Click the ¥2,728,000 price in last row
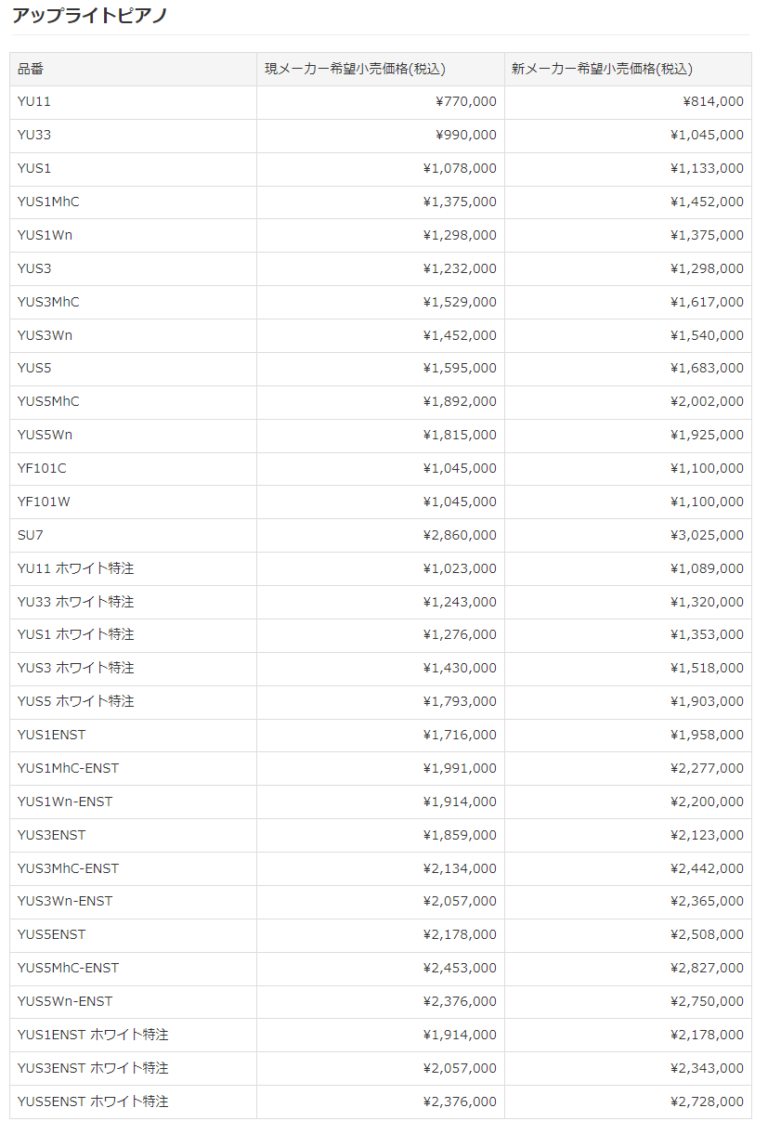 coord(707,1101)
